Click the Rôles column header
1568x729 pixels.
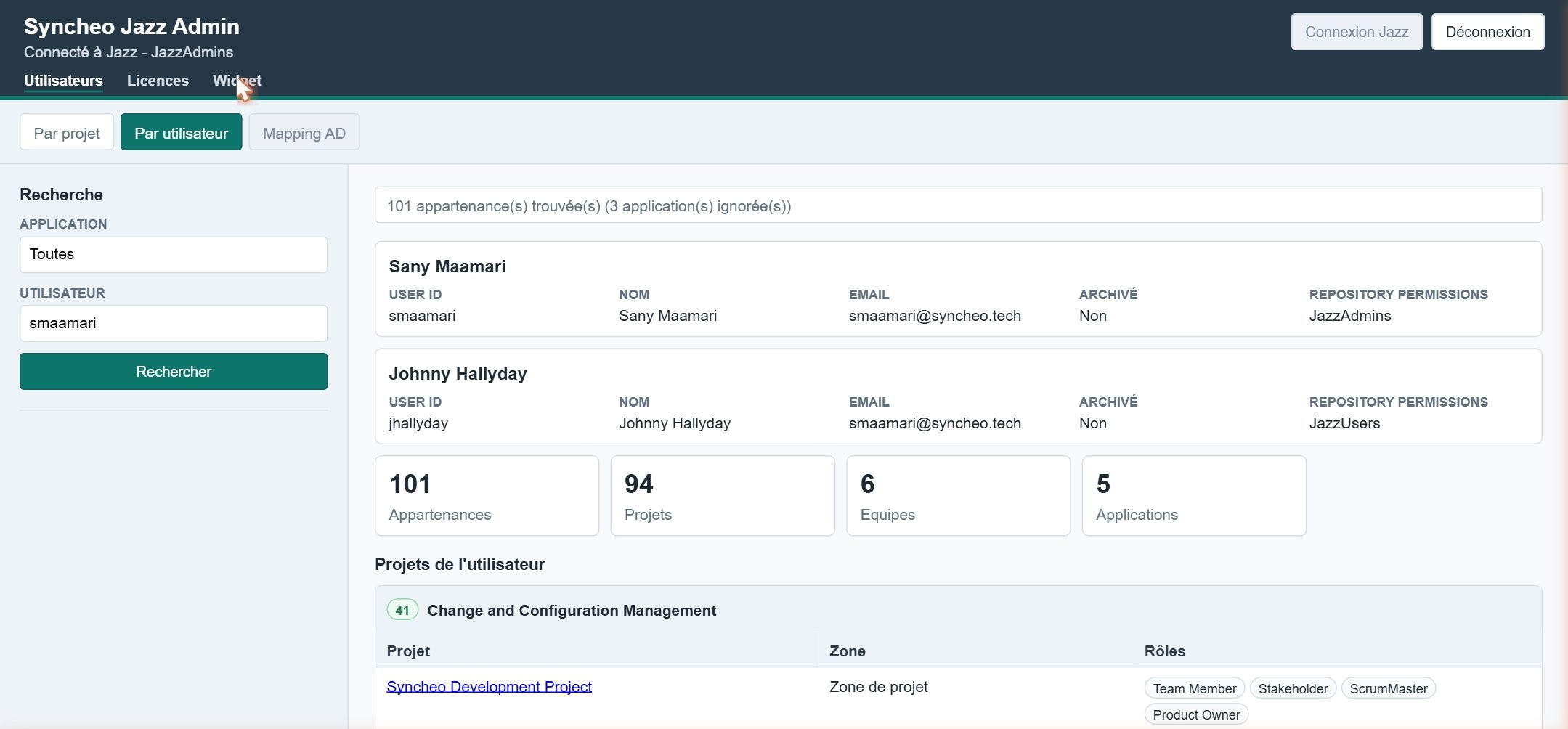[x=1165, y=651]
